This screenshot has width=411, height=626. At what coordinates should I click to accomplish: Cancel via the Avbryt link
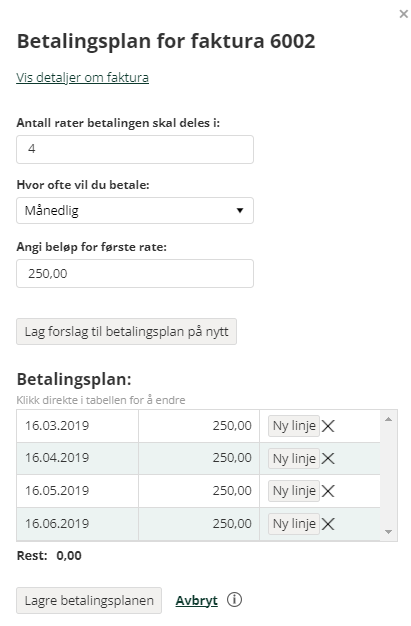(197, 600)
